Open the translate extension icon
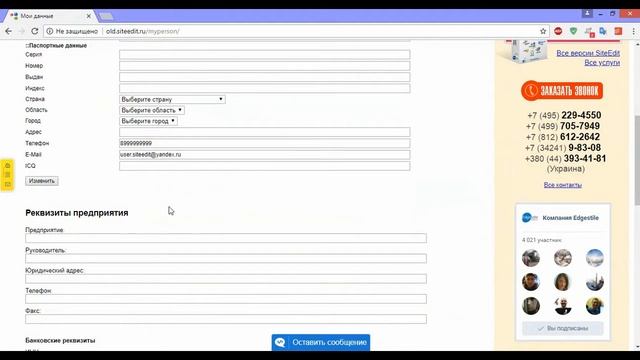Screen dimensions: 640x360 pyautogui.click(x=603, y=31)
